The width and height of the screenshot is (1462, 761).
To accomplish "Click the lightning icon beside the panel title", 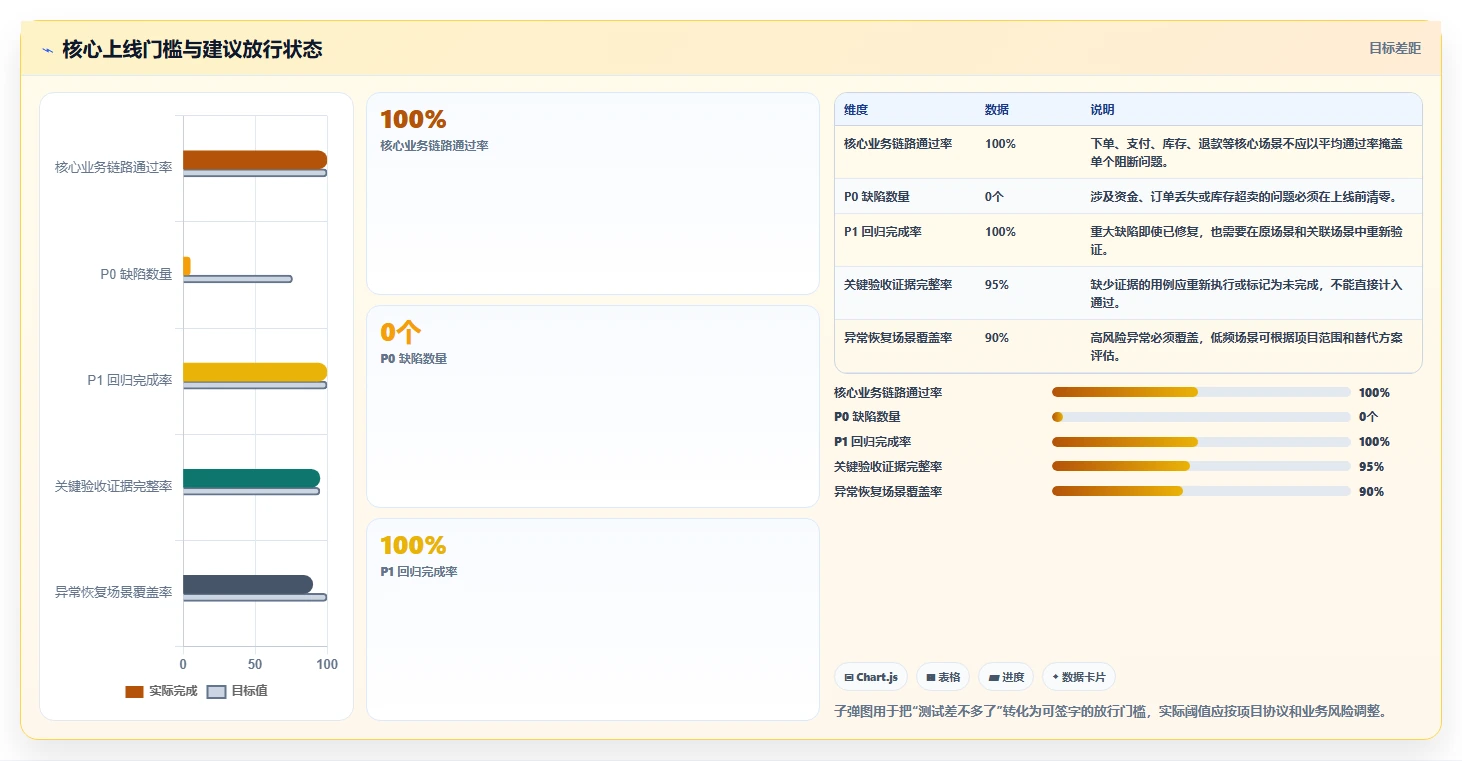I will [47, 50].
